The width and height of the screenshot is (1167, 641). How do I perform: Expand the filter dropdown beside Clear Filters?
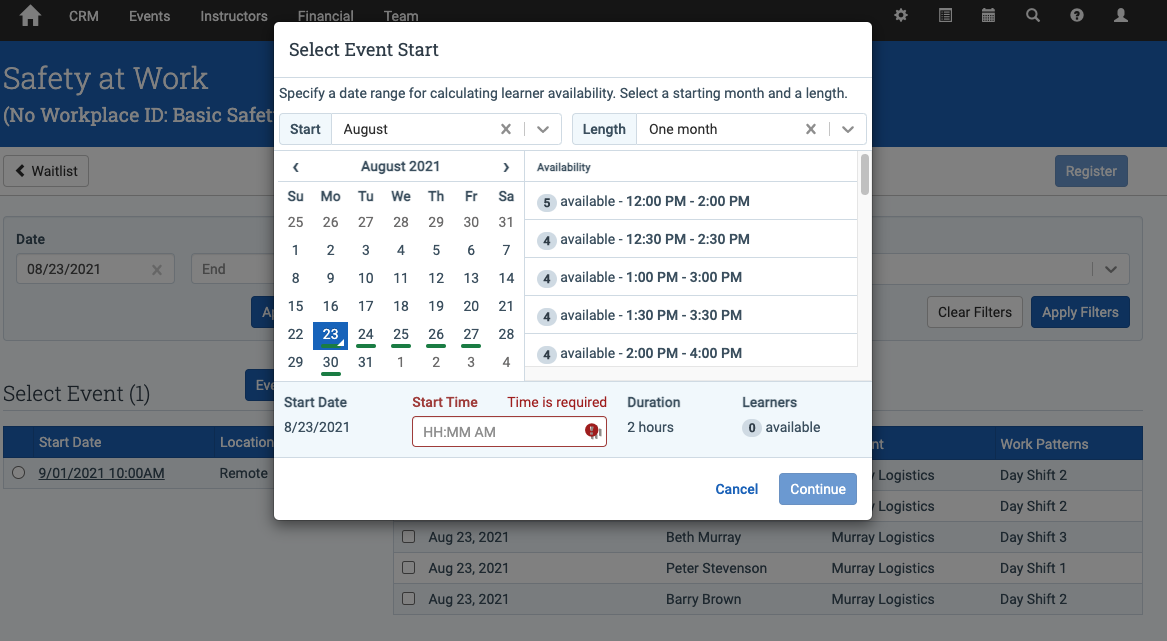(1110, 270)
